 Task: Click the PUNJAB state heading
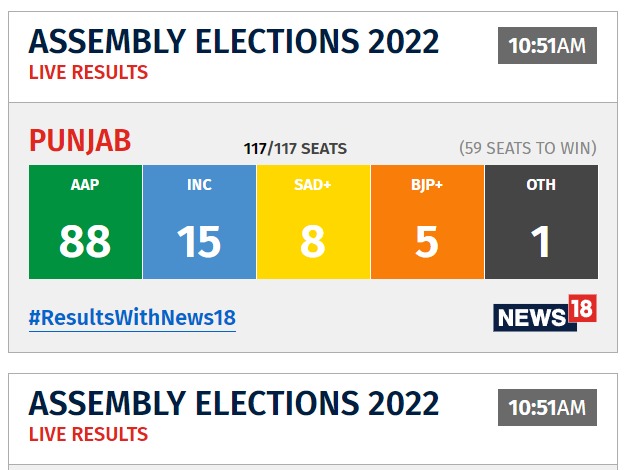click(80, 141)
